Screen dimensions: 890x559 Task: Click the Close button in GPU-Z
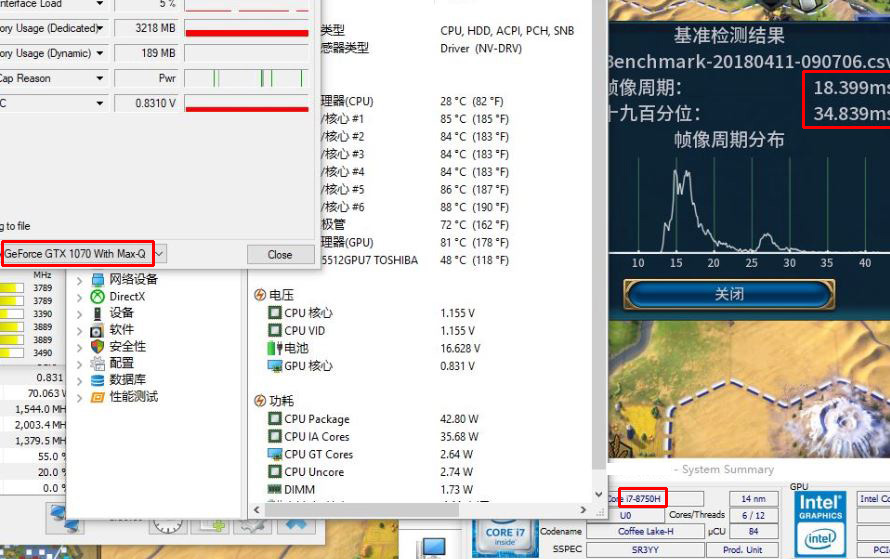click(x=280, y=255)
